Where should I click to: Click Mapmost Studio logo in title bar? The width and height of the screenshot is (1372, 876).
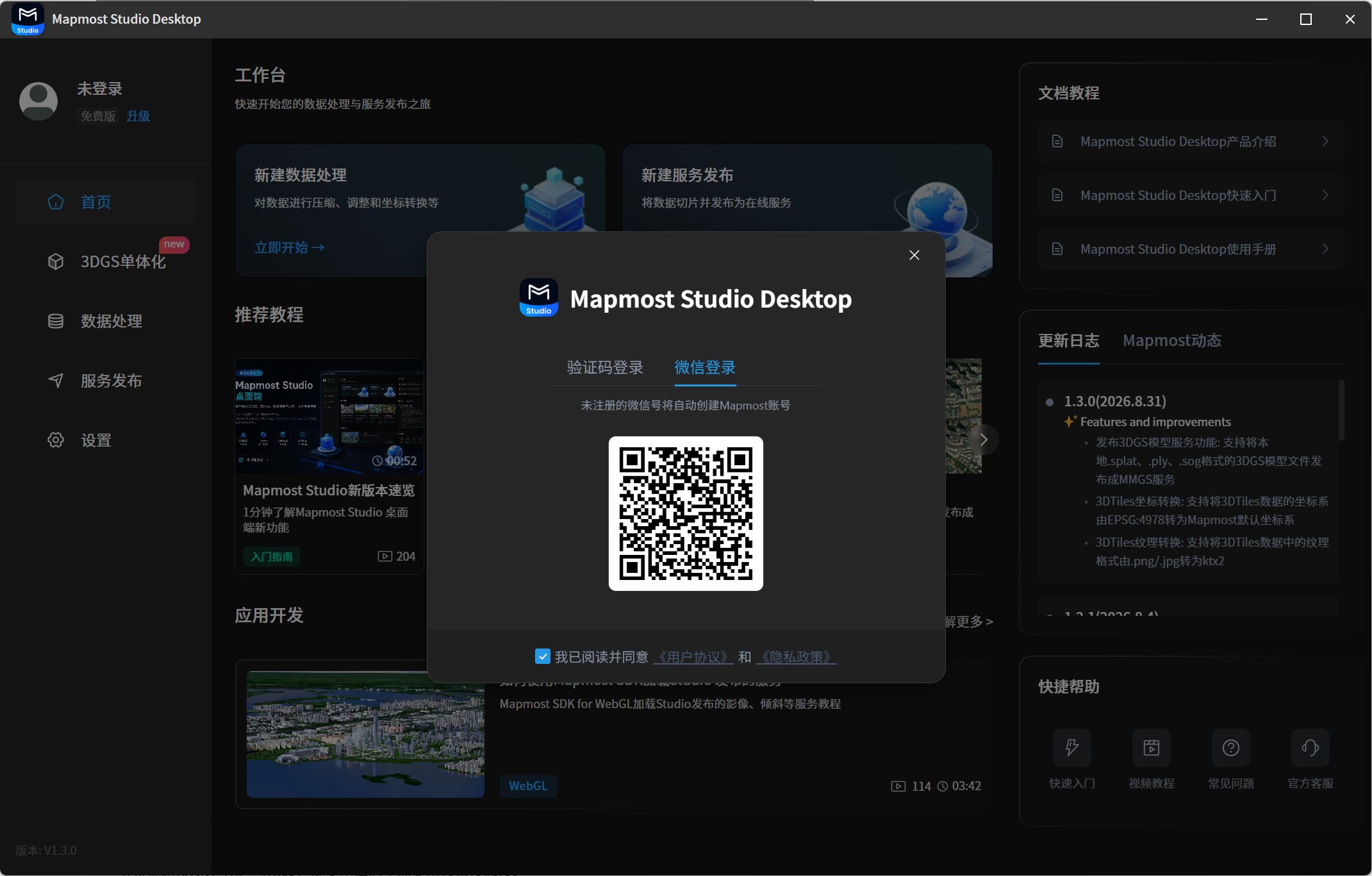28,19
